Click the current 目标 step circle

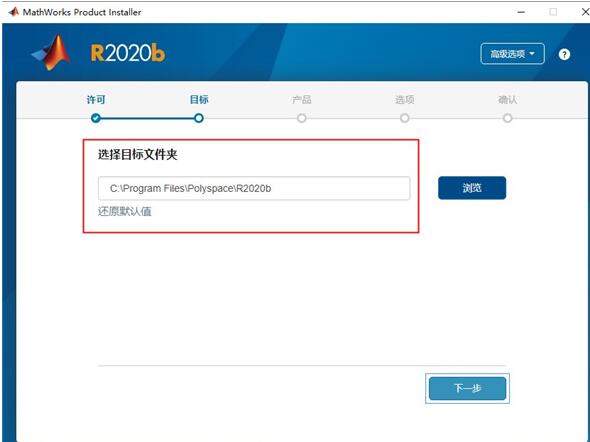point(199,118)
